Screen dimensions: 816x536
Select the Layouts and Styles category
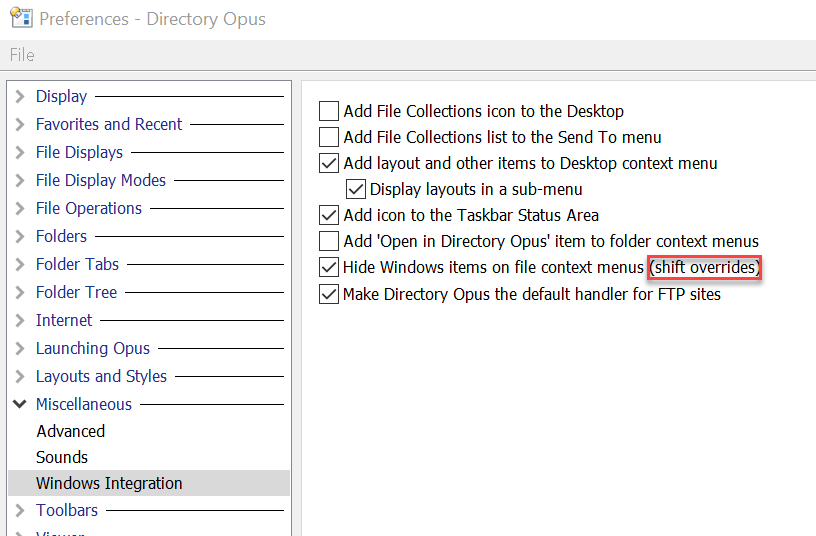point(101,376)
